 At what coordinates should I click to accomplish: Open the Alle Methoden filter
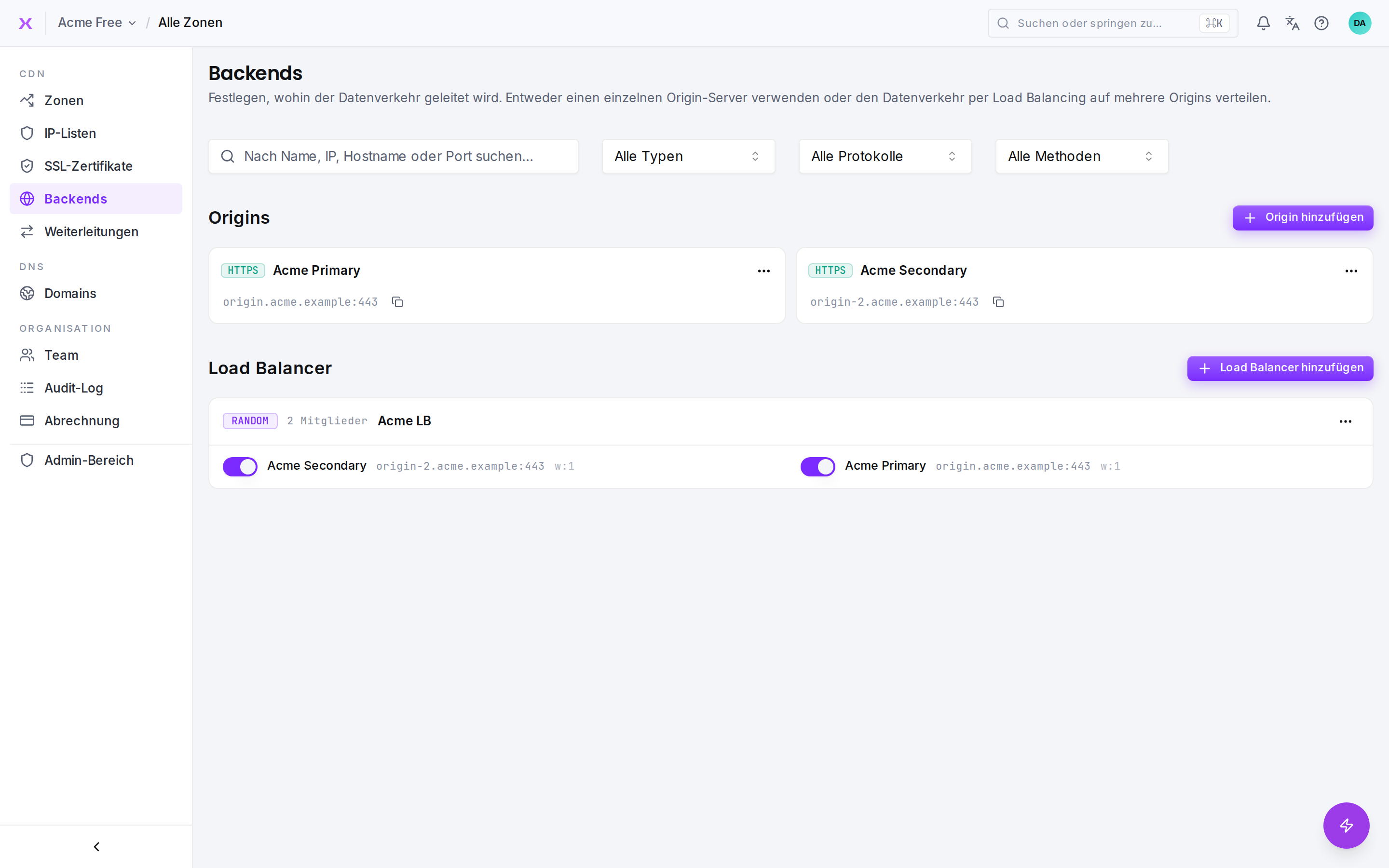click(x=1081, y=156)
